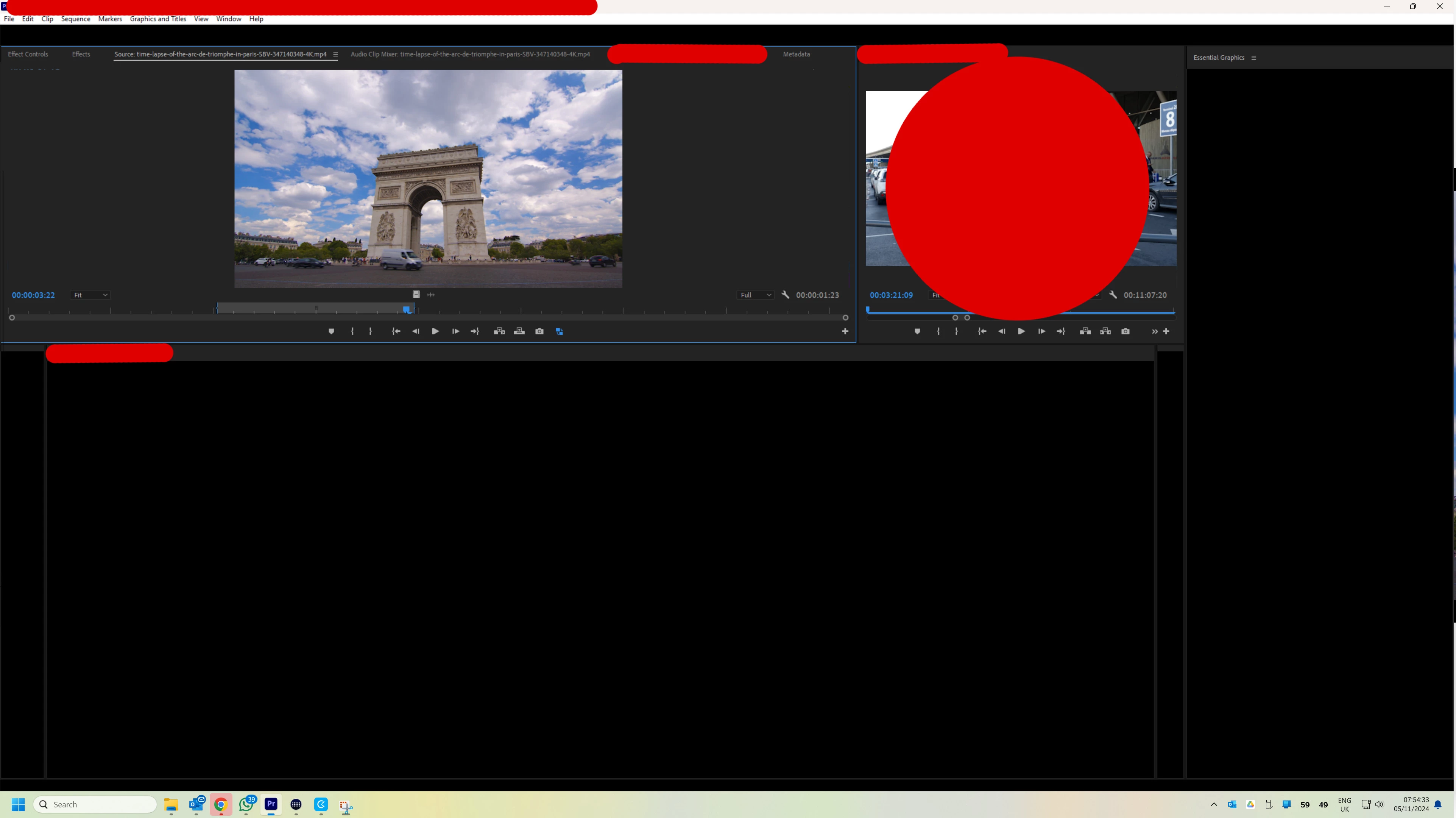Click Mark In in Source monitor
The width and height of the screenshot is (1456, 818).
(352, 331)
